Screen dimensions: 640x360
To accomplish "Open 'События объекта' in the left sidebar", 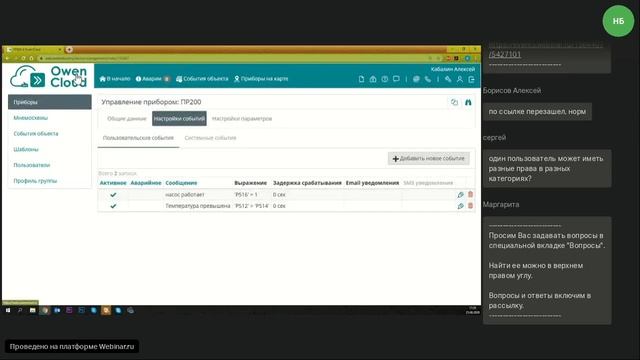I will pos(36,133).
